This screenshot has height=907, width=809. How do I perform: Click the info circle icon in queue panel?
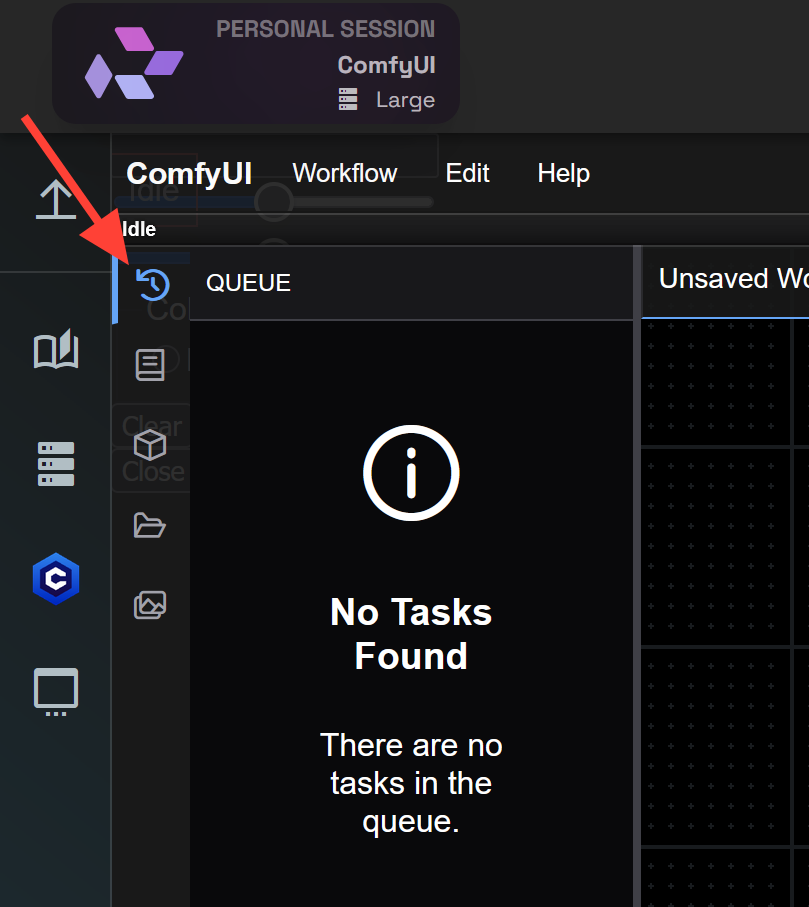(411, 473)
